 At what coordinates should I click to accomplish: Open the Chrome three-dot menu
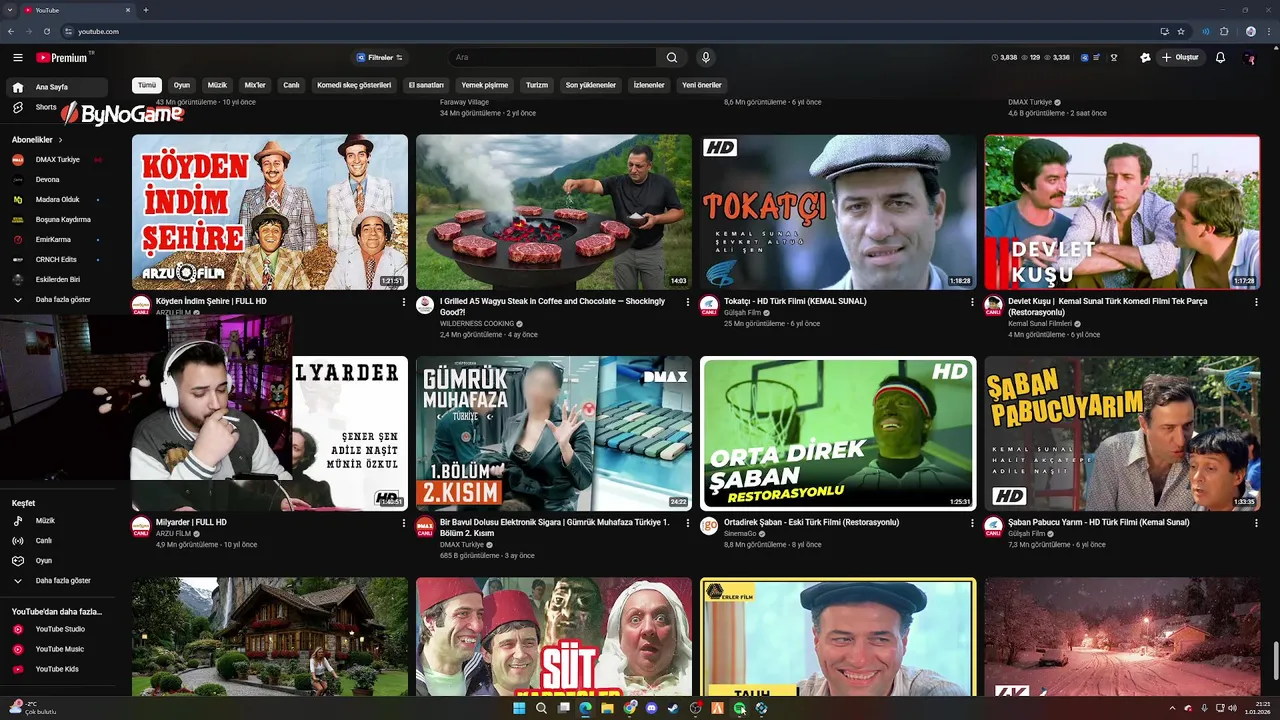point(1269,31)
